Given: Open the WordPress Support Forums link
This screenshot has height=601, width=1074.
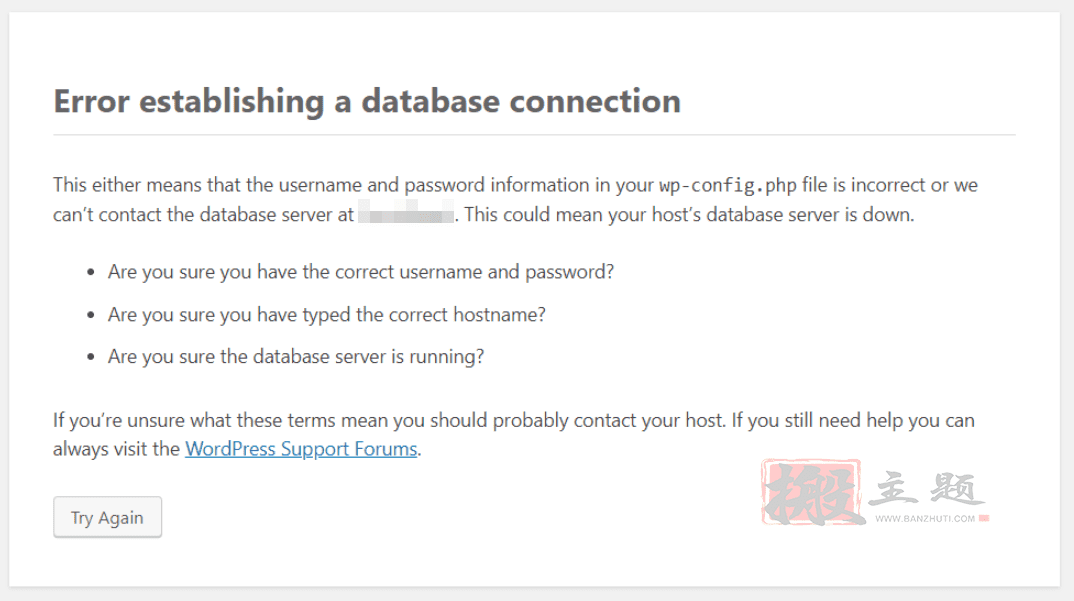Looking at the screenshot, I should pyautogui.click(x=301, y=449).
